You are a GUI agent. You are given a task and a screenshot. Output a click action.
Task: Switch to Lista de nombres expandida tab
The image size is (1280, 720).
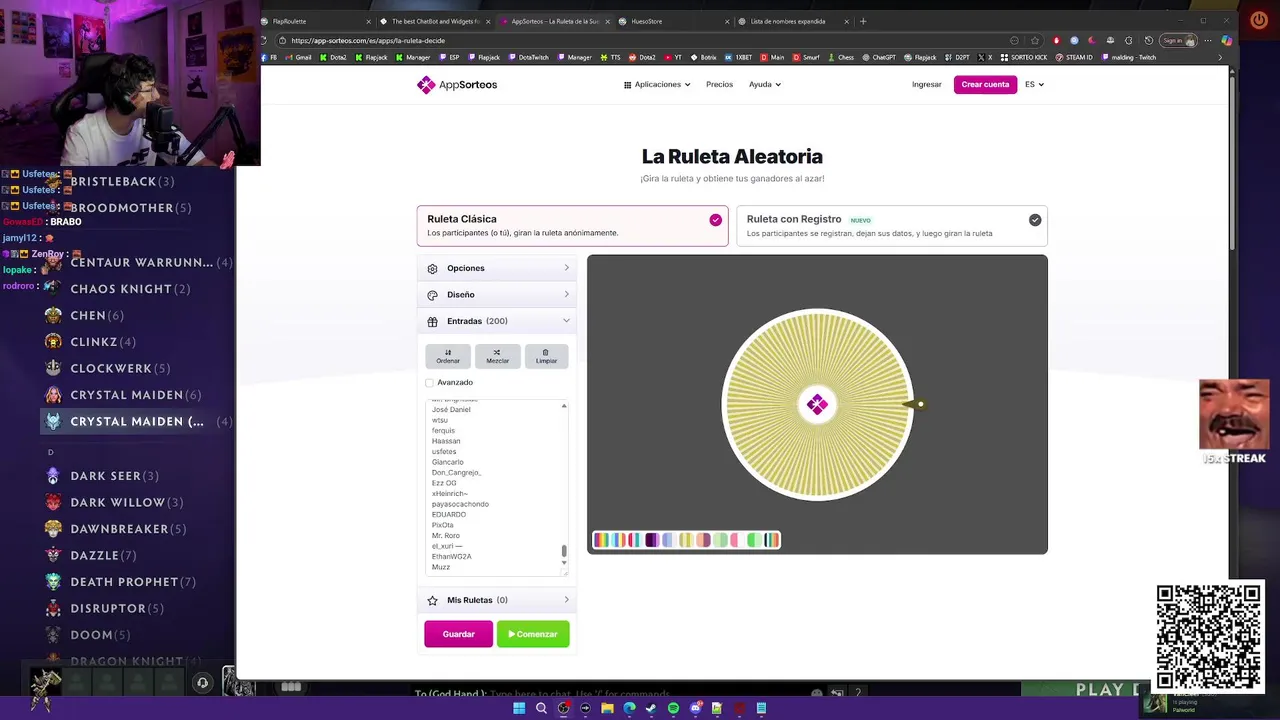coord(792,21)
